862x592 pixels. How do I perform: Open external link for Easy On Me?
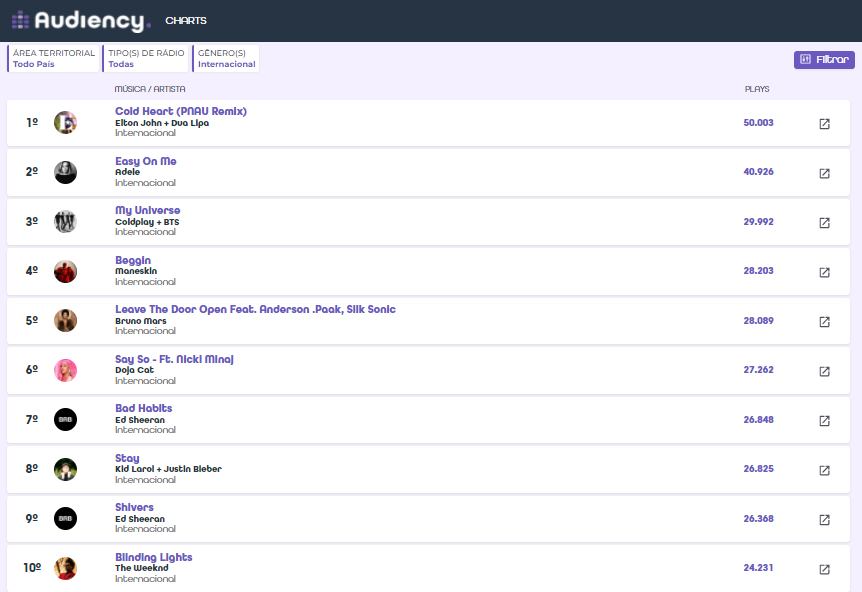pos(824,173)
